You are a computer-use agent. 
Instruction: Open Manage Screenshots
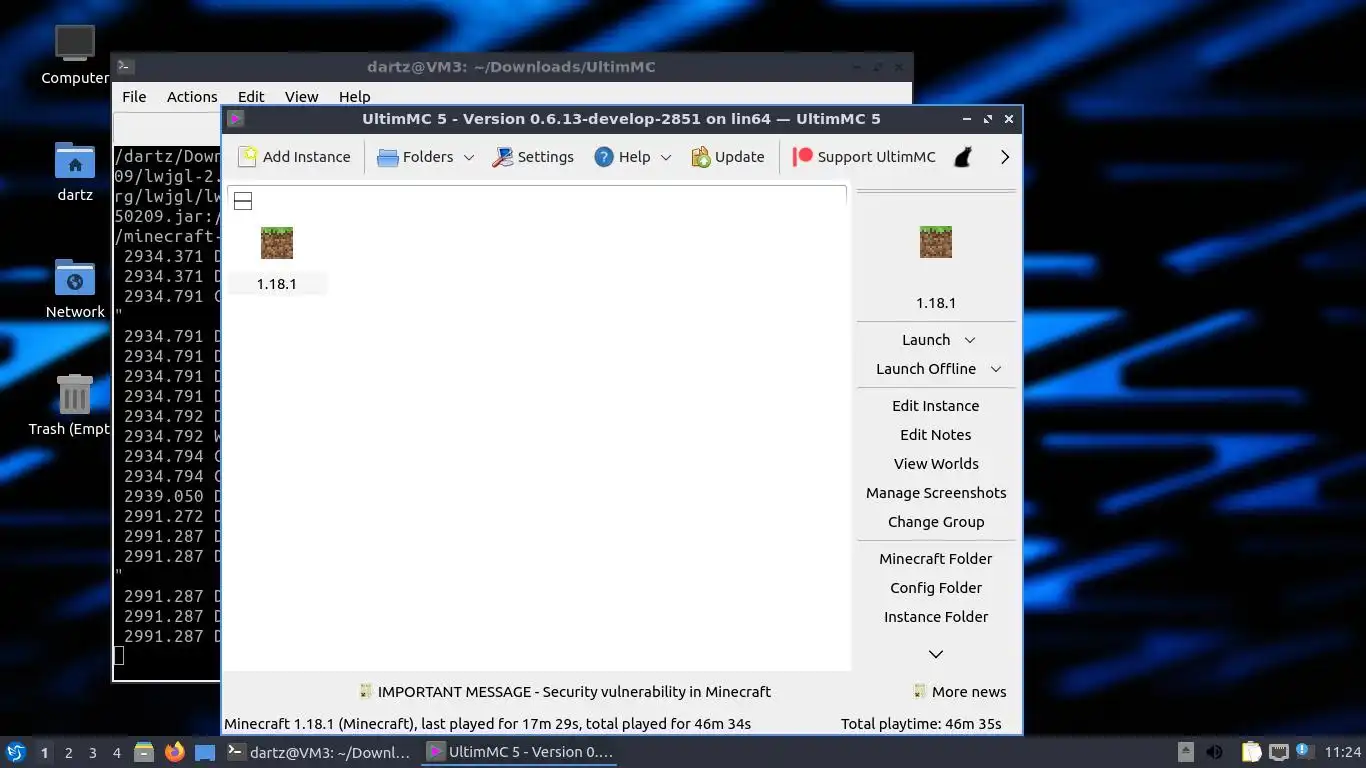(x=936, y=493)
